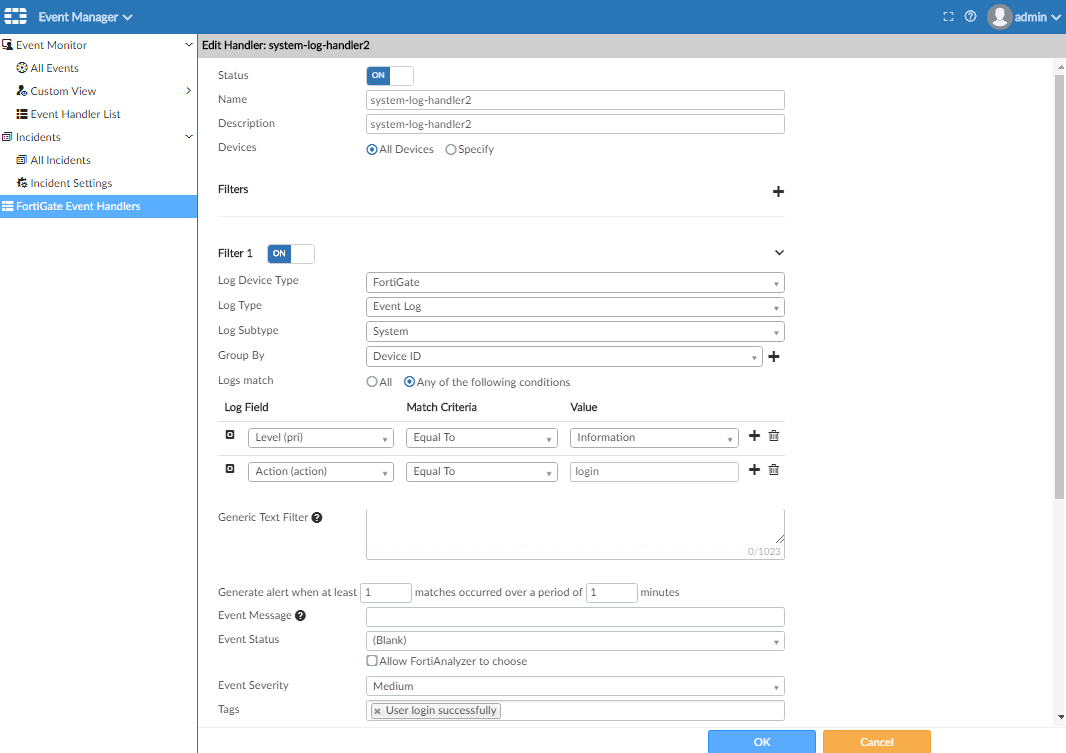Open the Group By Device ID dropdown
This screenshot has height=753, width=1066.
click(x=564, y=356)
